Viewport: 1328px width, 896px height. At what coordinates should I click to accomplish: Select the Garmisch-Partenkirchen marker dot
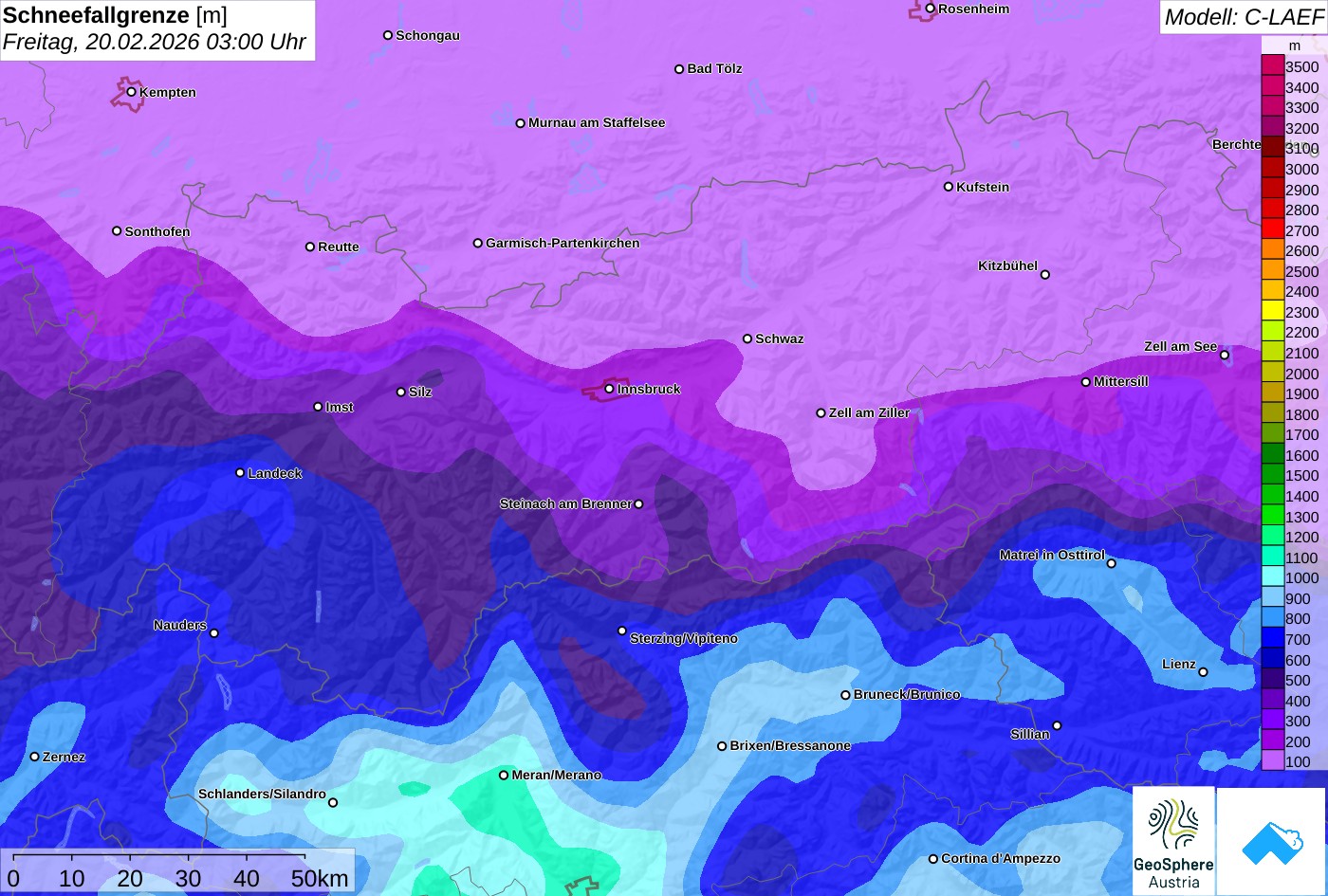click(478, 243)
